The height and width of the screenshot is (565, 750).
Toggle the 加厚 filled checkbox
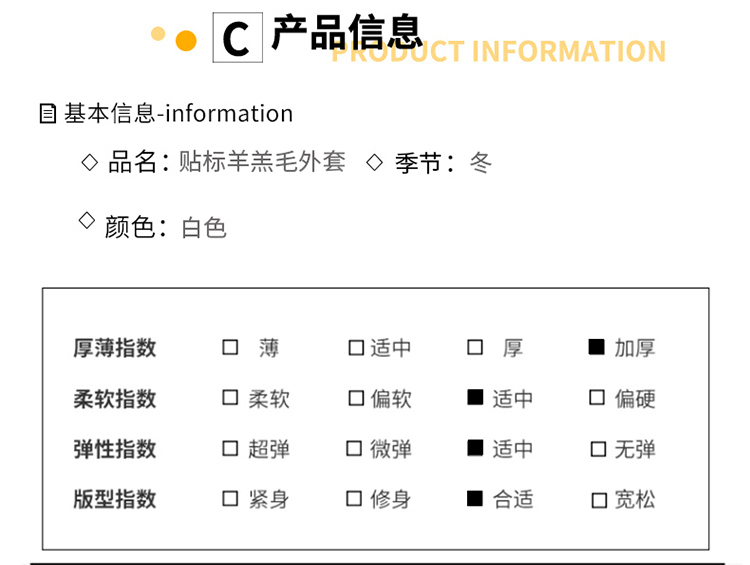pyautogui.click(x=597, y=347)
